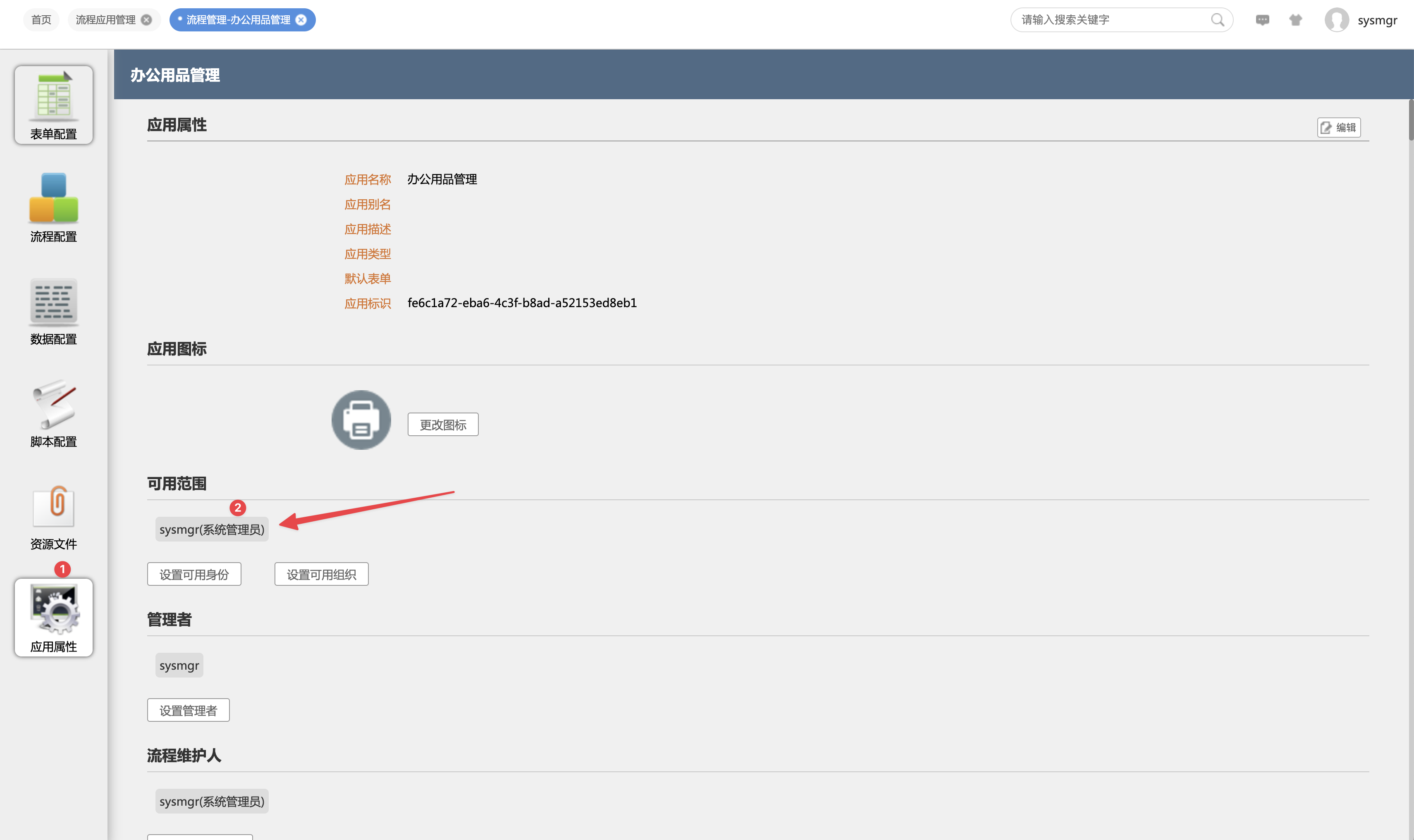Click the search magnifier icon

coord(1217,20)
